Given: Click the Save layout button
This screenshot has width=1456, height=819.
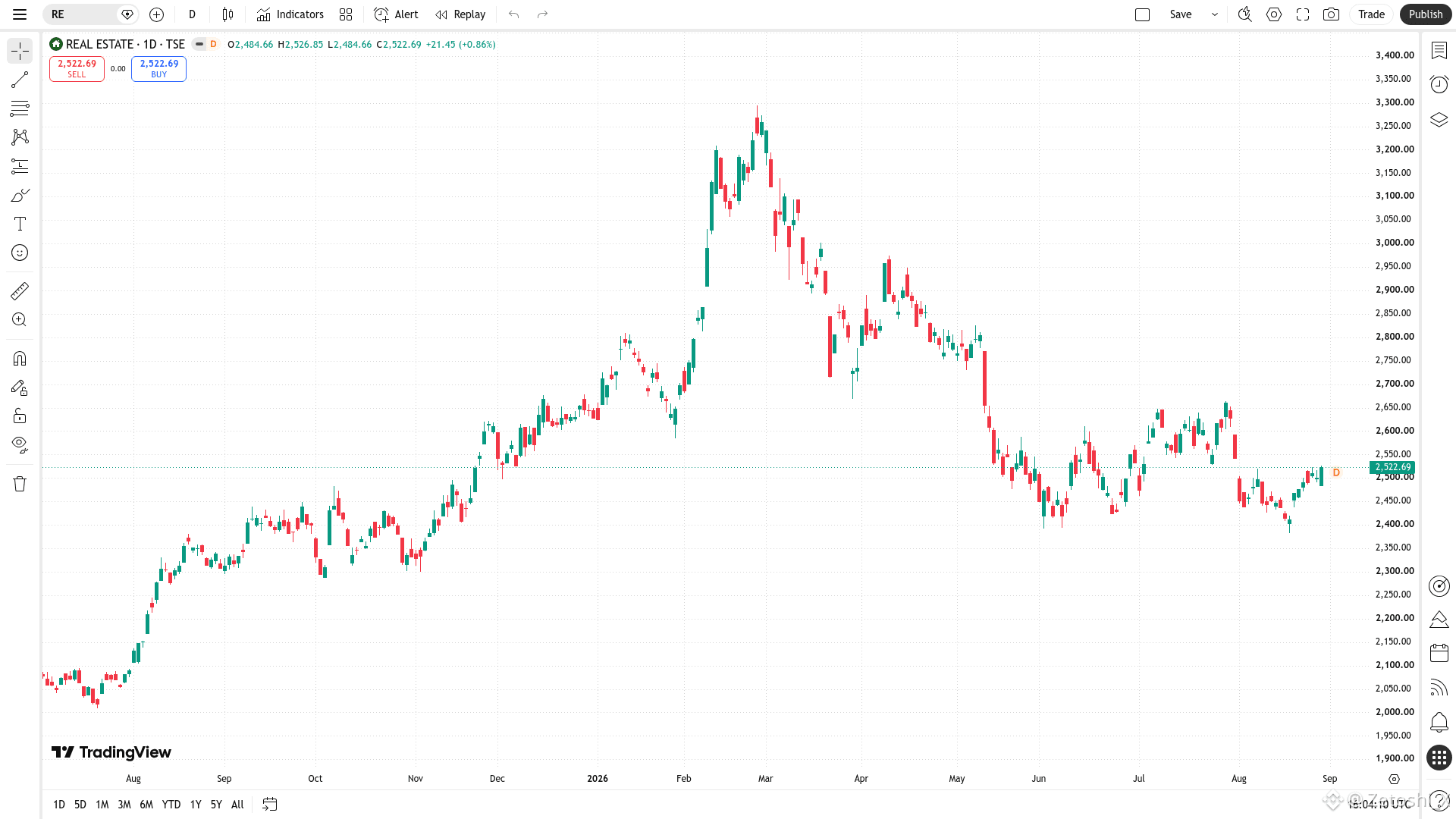Looking at the screenshot, I should click(1181, 14).
